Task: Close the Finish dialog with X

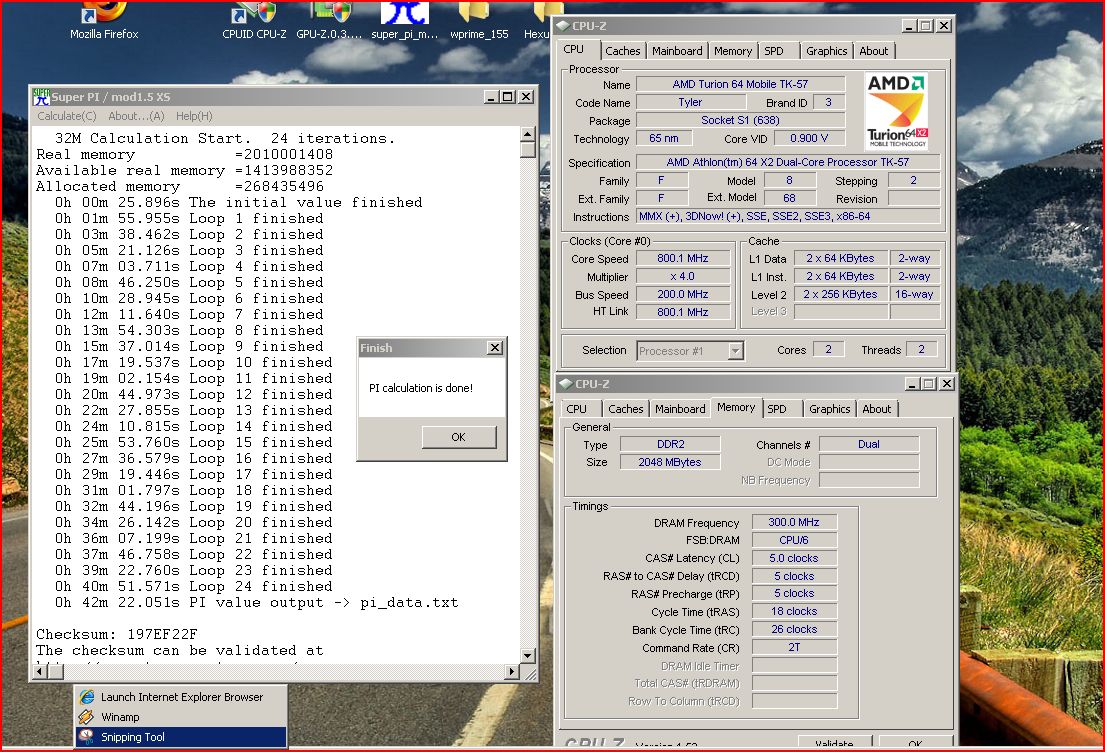Action: [x=495, y=347]
